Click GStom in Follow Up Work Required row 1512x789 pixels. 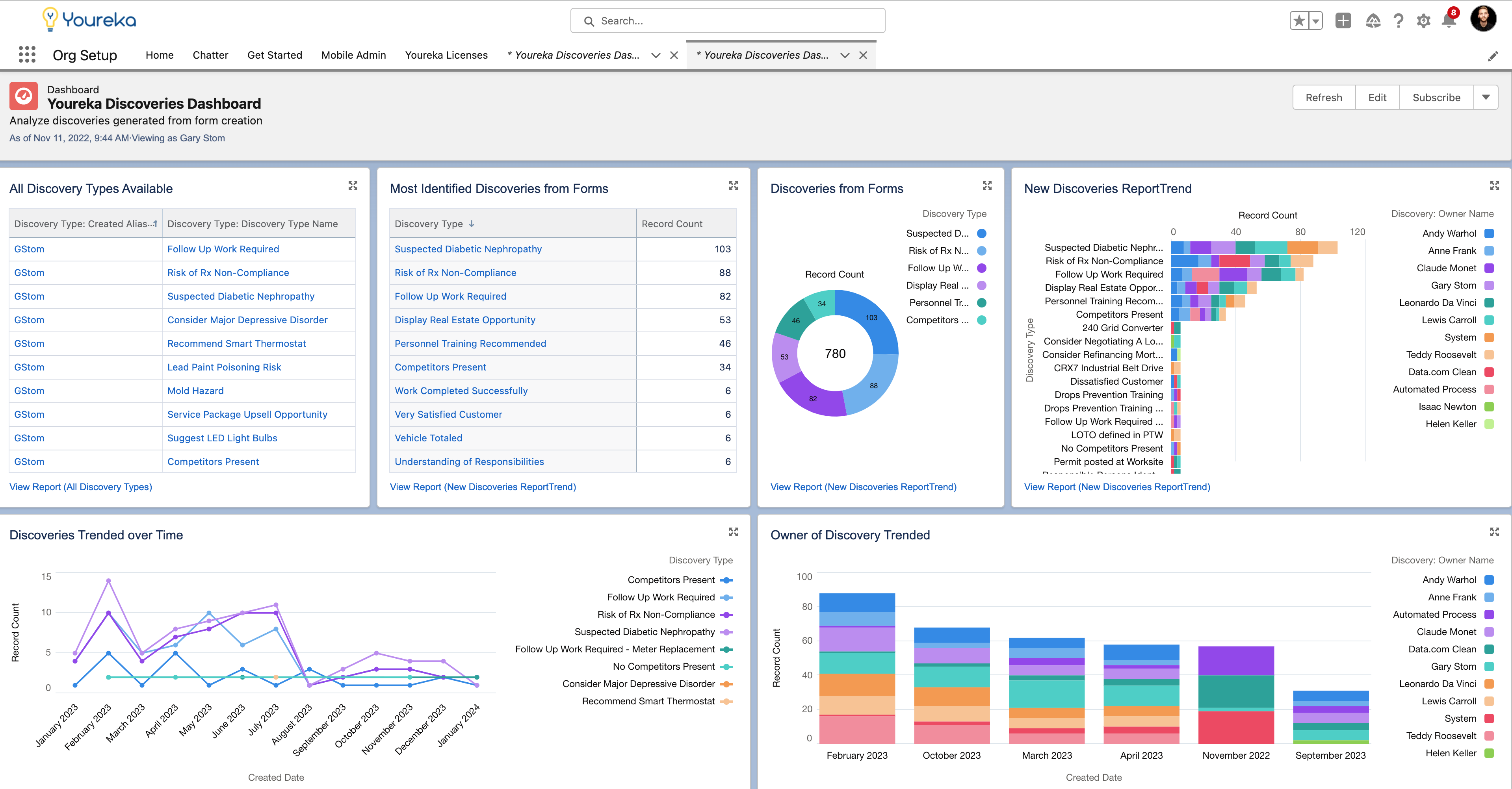29,249
